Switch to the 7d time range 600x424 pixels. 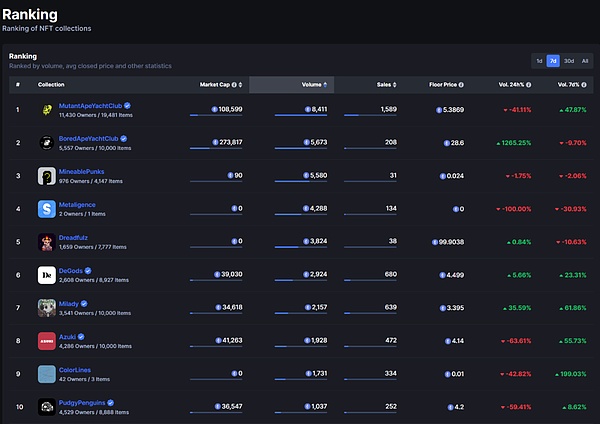point(554,61)
